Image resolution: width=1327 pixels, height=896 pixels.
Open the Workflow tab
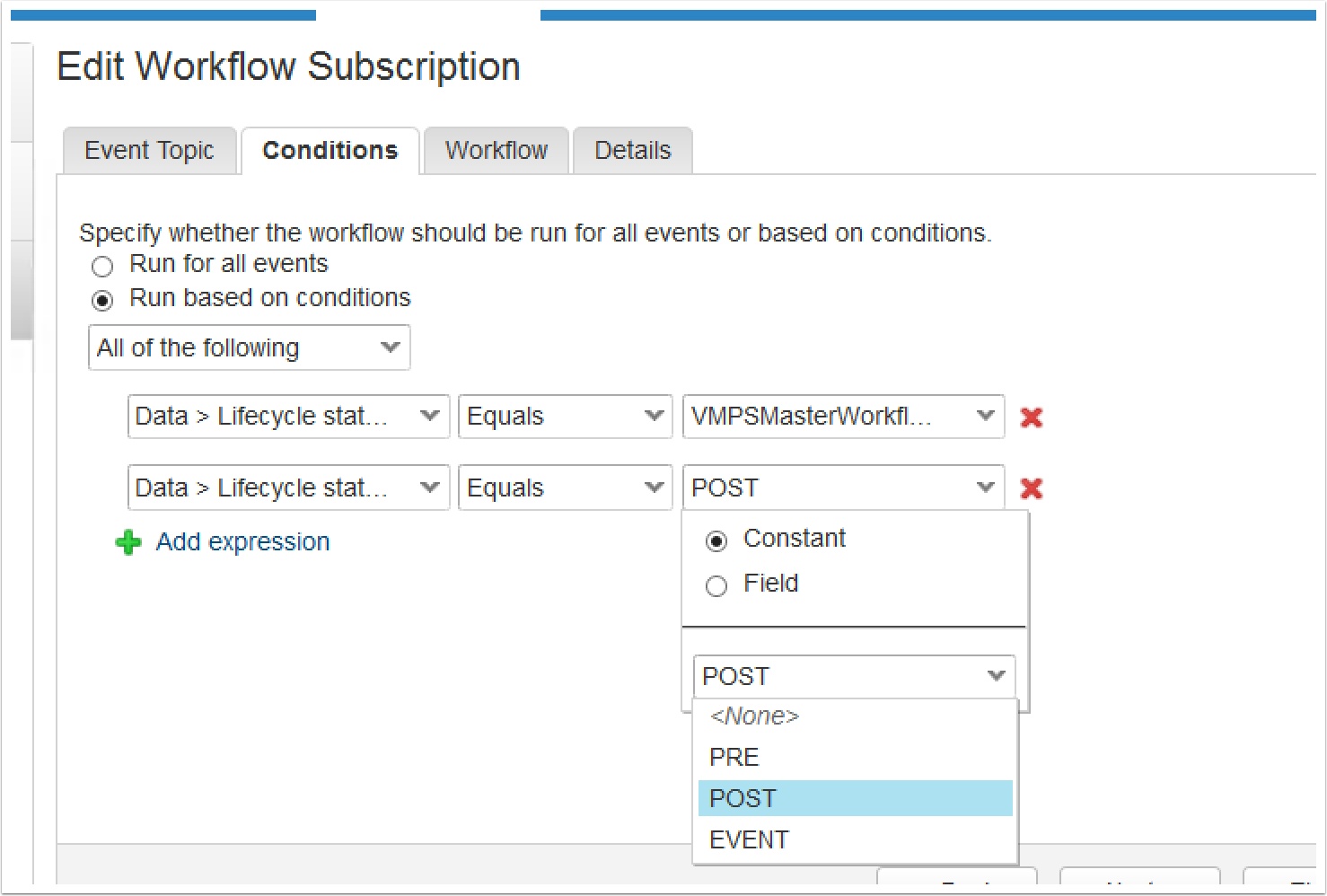[496, 151]
